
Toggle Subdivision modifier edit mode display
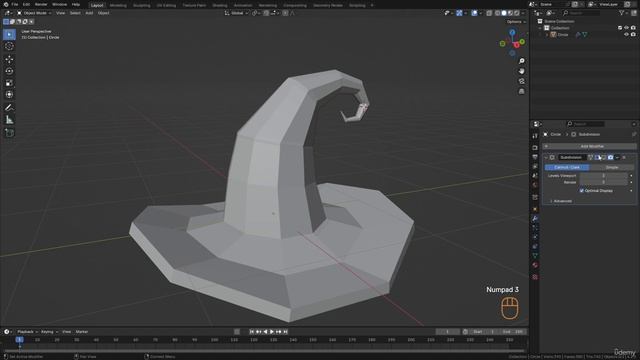coord(597,158)
